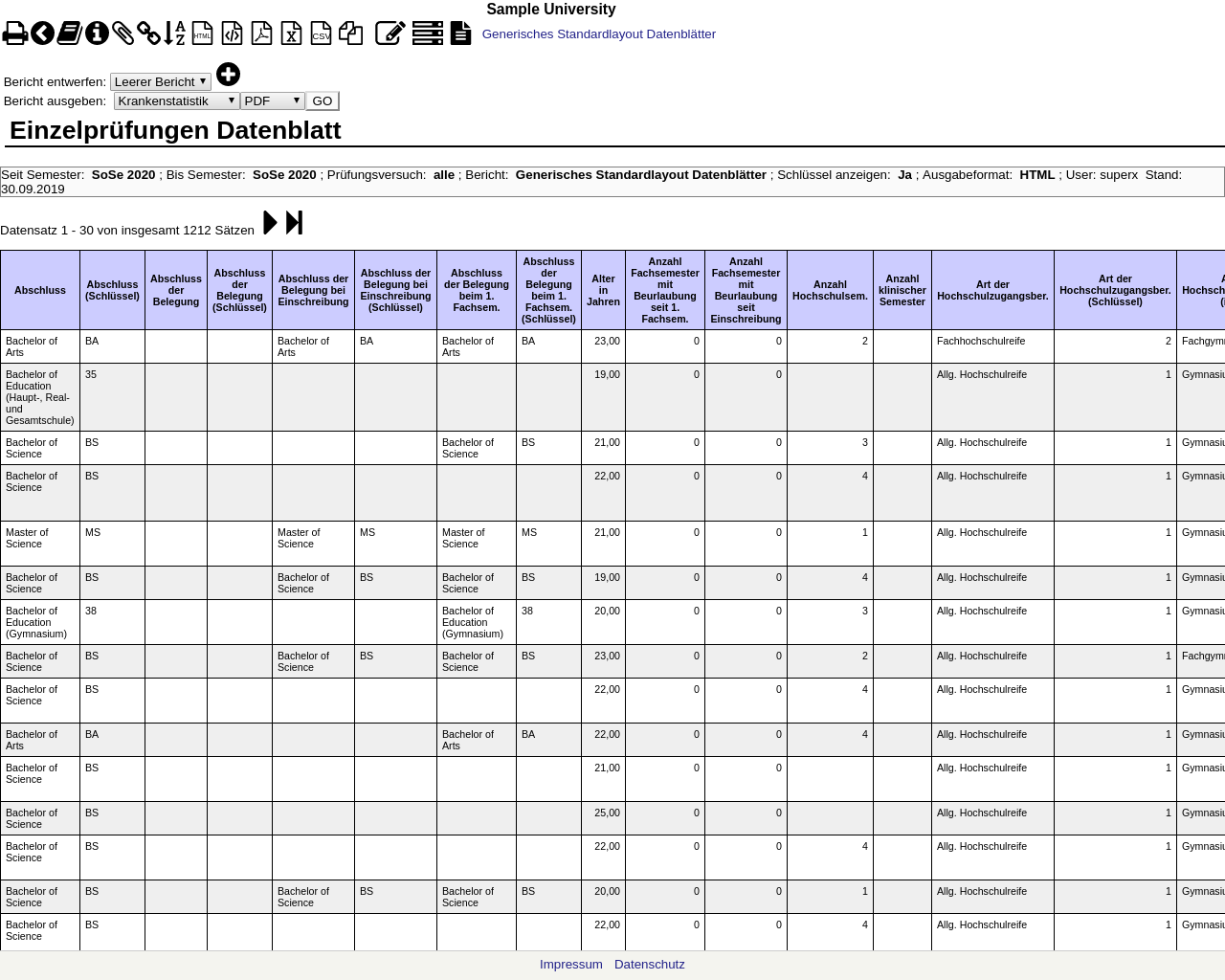Screen dimensions: 1225x980
Task: Click the back arrow circle icon
Action: [x=42, y=33]
